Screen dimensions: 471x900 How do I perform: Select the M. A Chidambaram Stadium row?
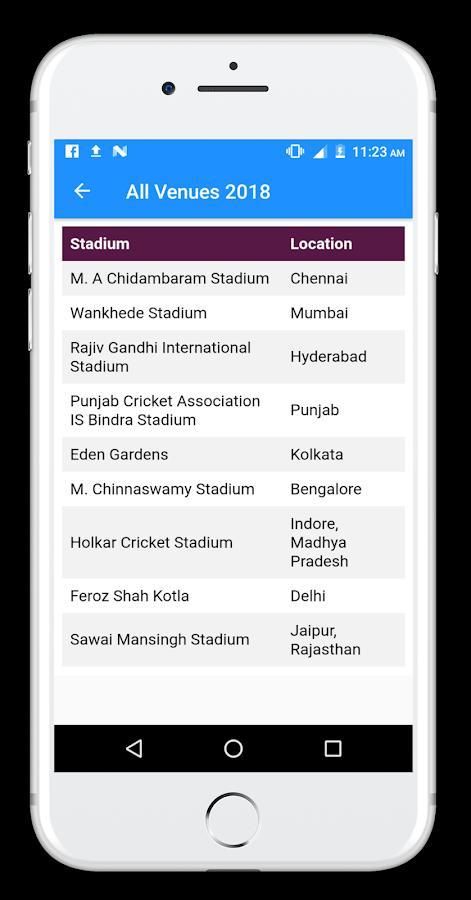point(233,278)
